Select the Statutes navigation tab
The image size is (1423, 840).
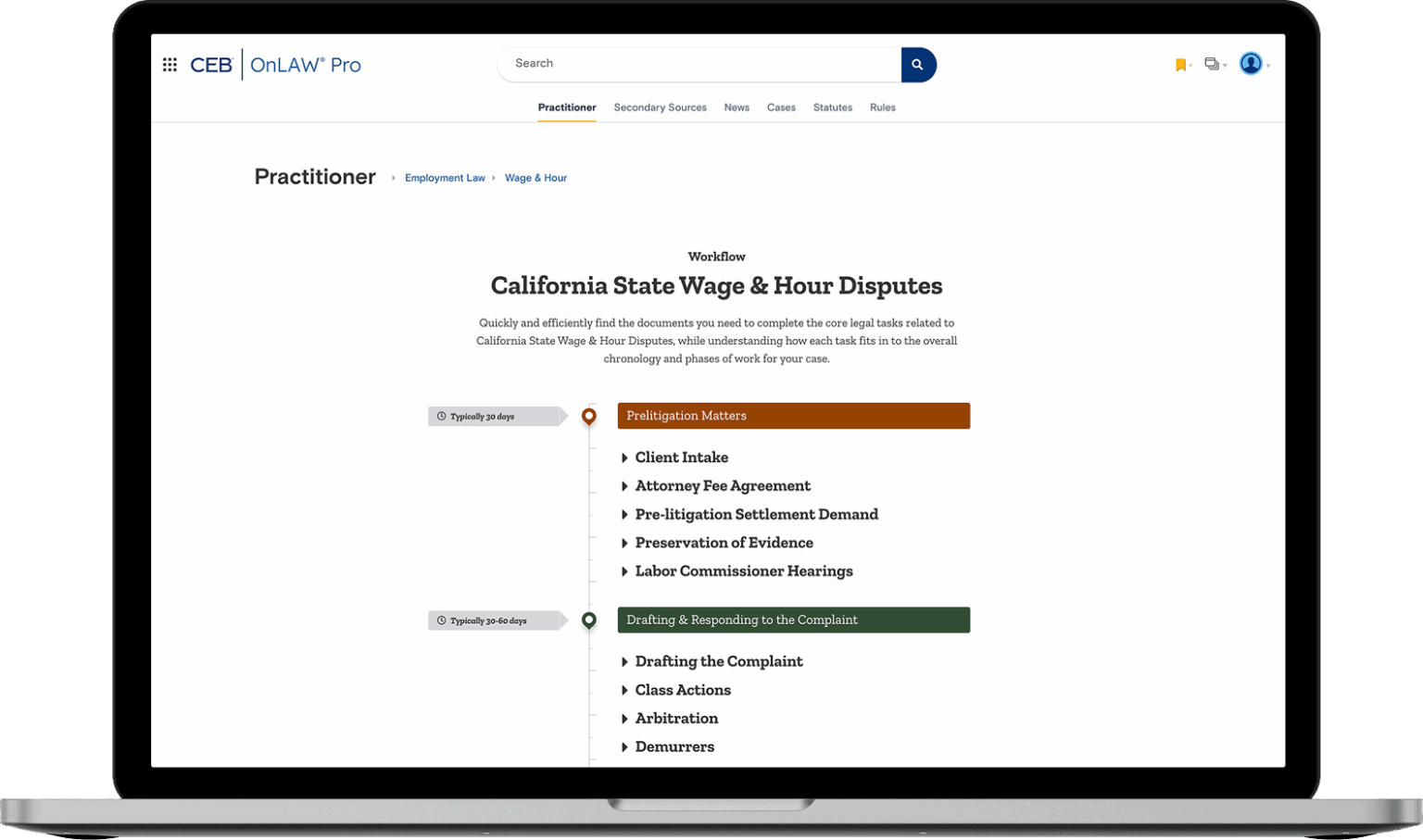(832, 107)
